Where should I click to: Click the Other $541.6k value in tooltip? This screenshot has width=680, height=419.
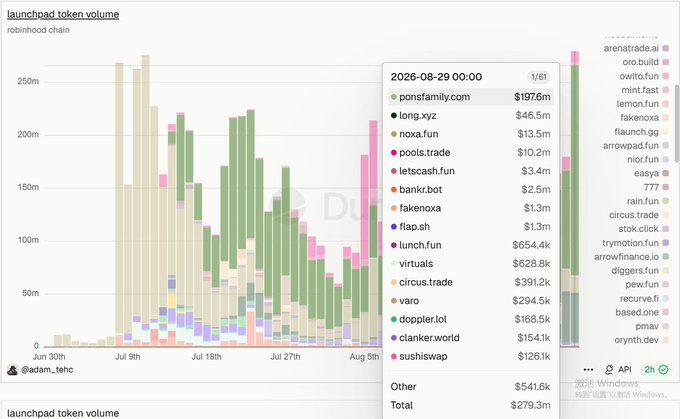[x=532, y=386]
